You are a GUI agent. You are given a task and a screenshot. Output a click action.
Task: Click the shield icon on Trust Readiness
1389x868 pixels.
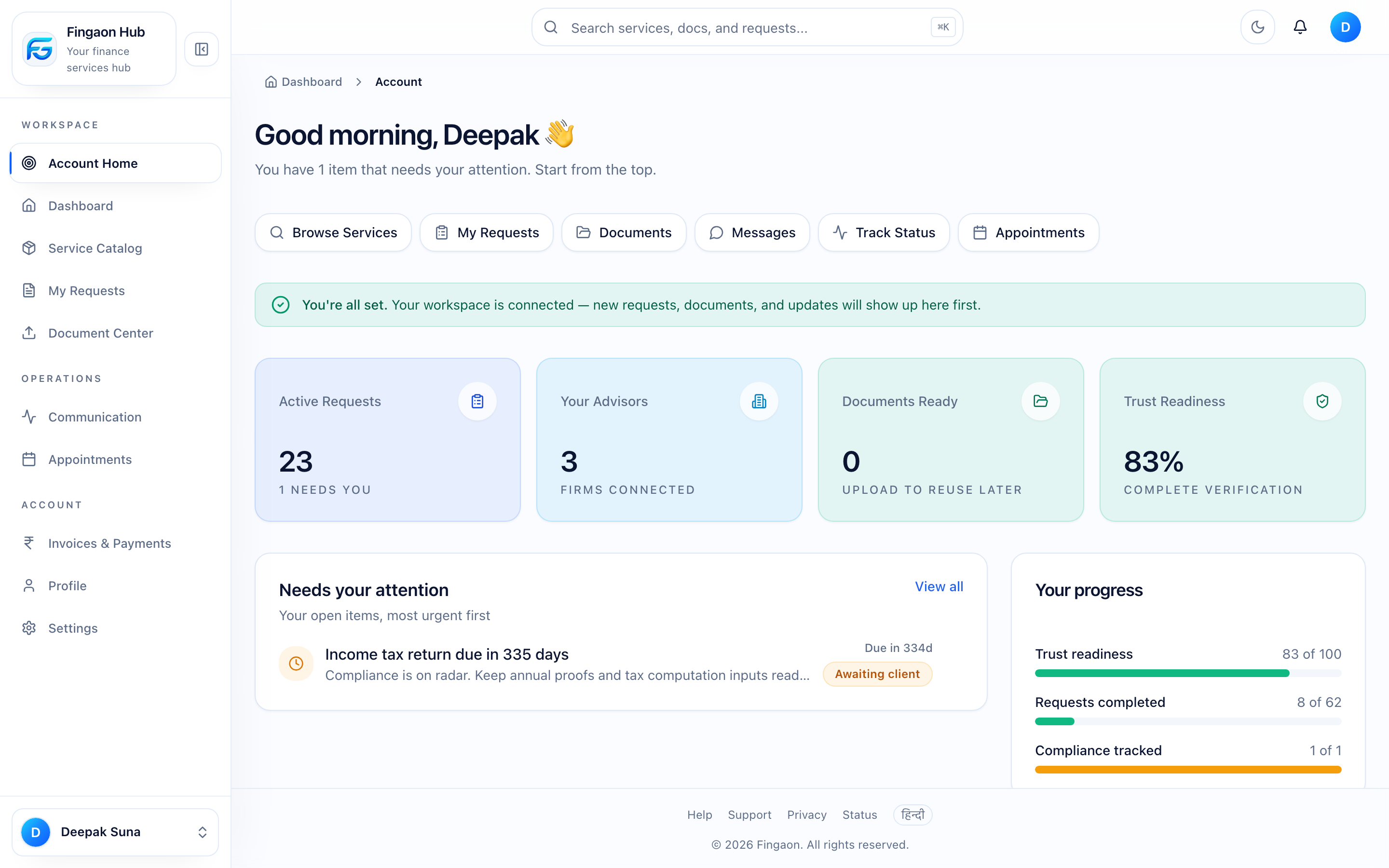(x=1322, y=401)
